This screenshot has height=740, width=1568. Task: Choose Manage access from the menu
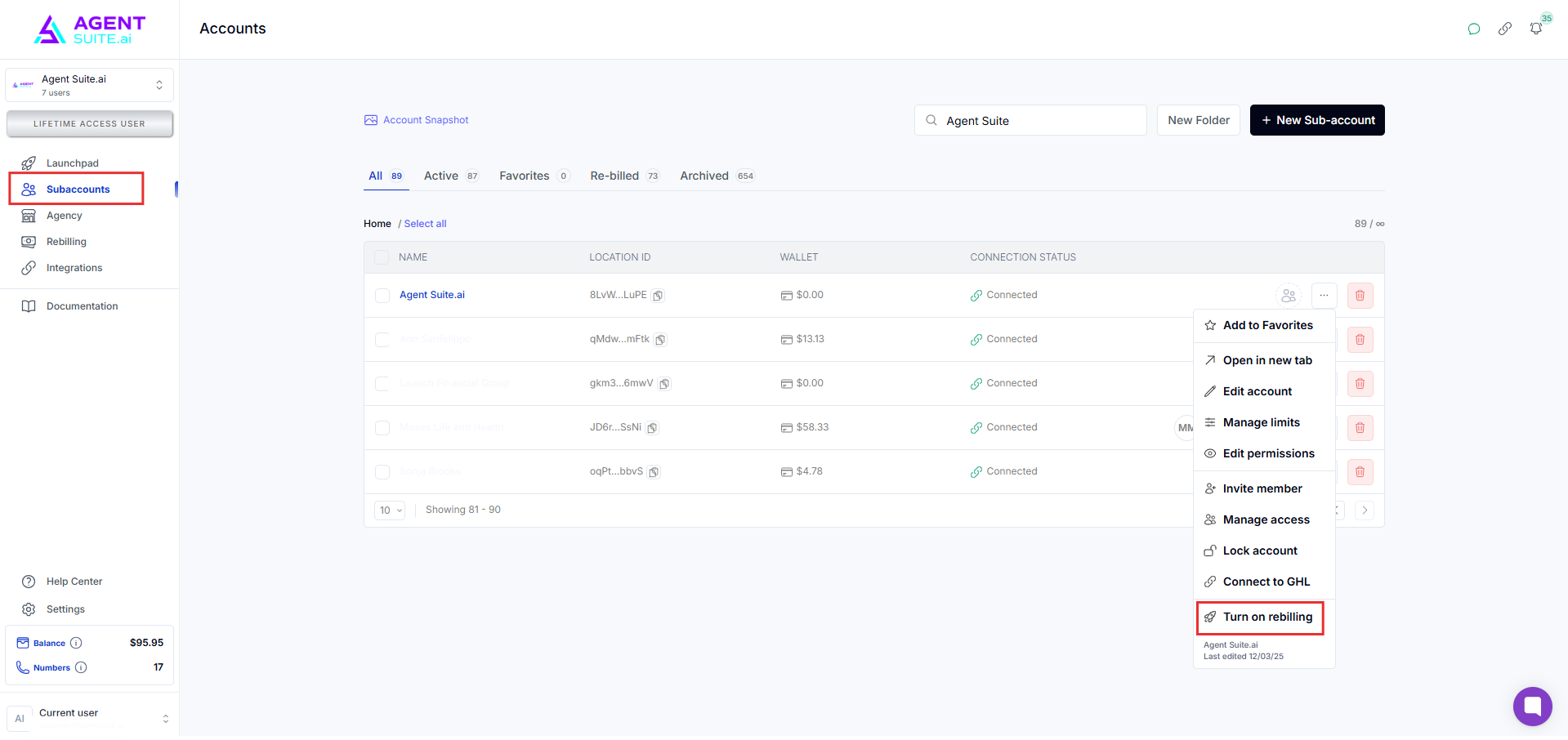(x=1264, y=519)
